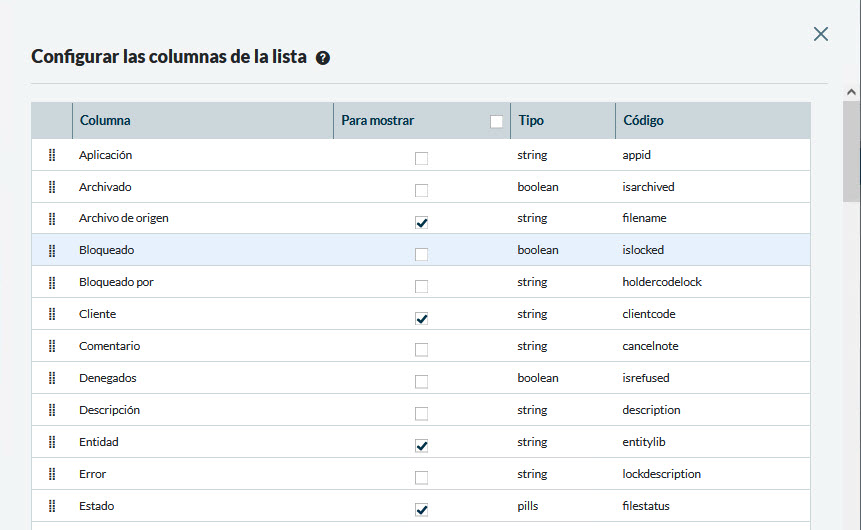Click the drag handle for Entidad
Viewport: 861px width, 530px height.
52,442
